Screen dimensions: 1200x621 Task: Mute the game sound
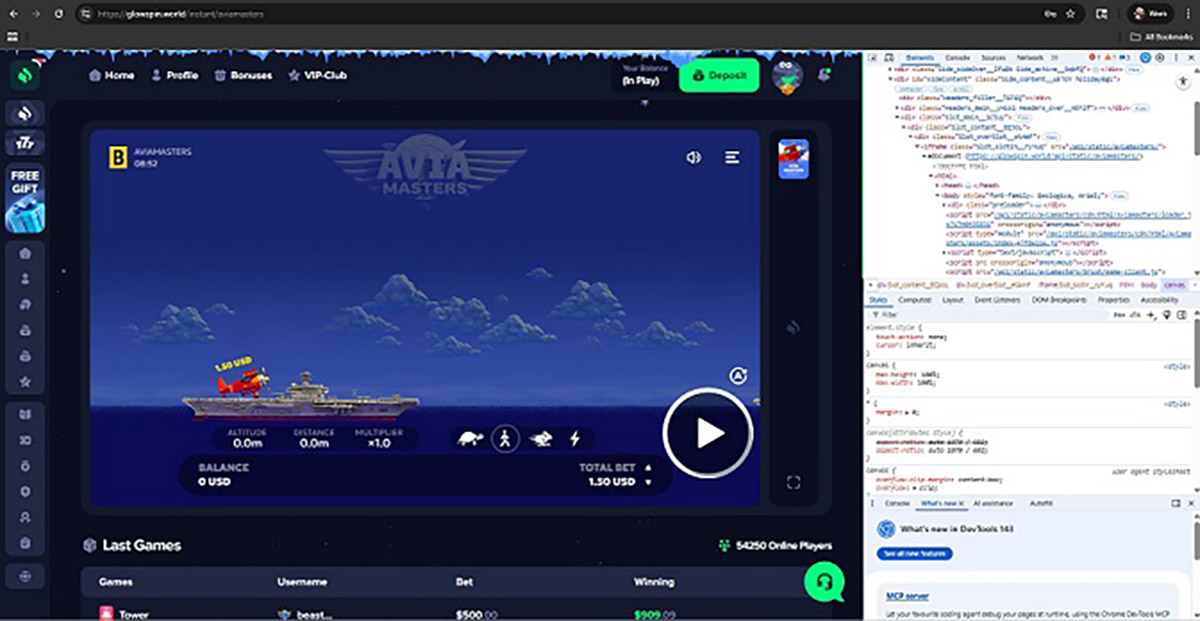click(694, 157)
